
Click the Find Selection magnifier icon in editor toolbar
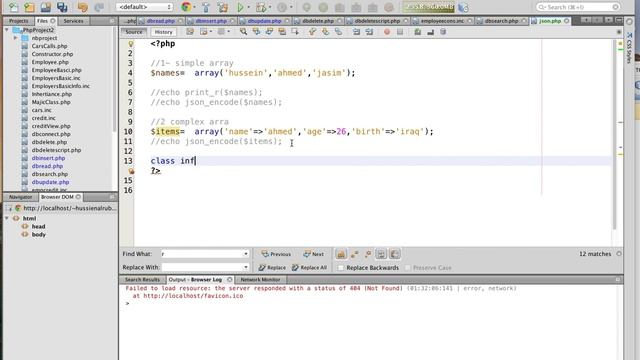243,31
